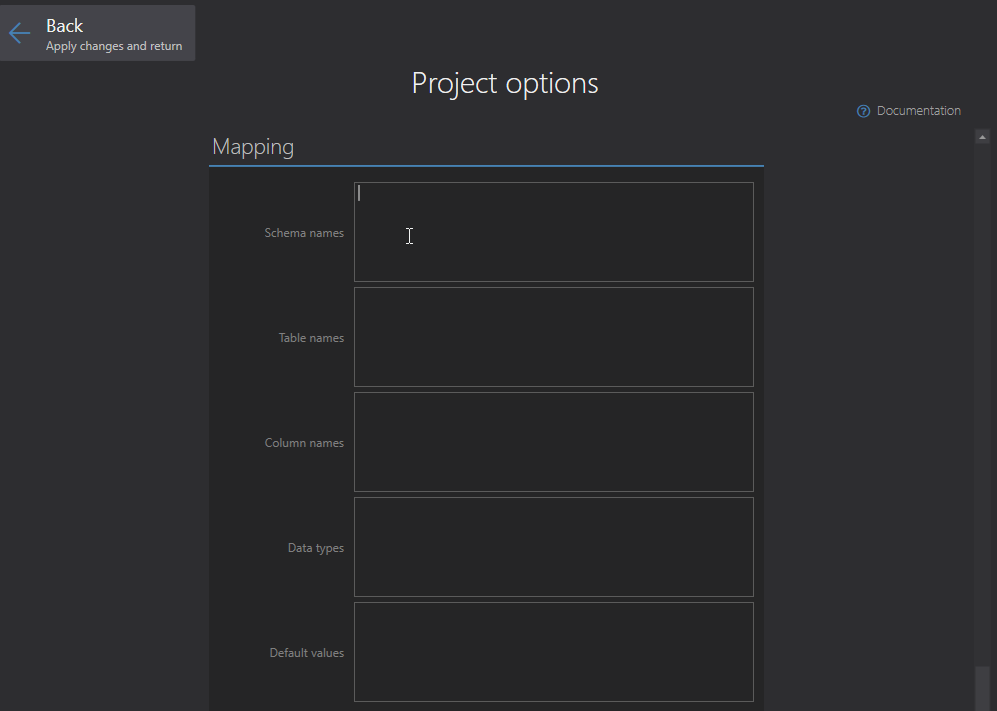Click inside the Table names field
Viewport: 997px width, 711px height.
point(553,337)
